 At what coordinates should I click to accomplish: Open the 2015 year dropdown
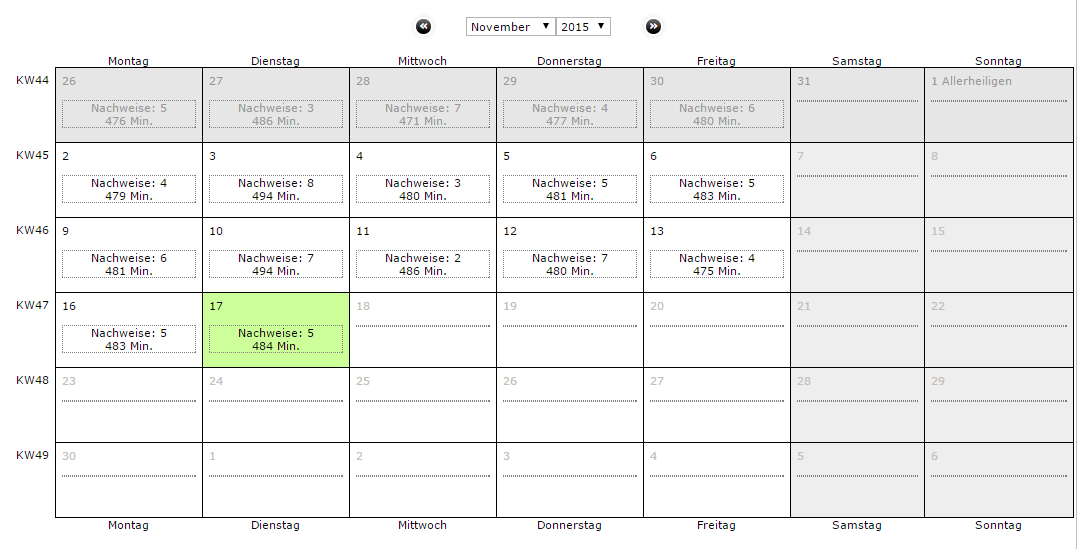(x=583, y=27)
